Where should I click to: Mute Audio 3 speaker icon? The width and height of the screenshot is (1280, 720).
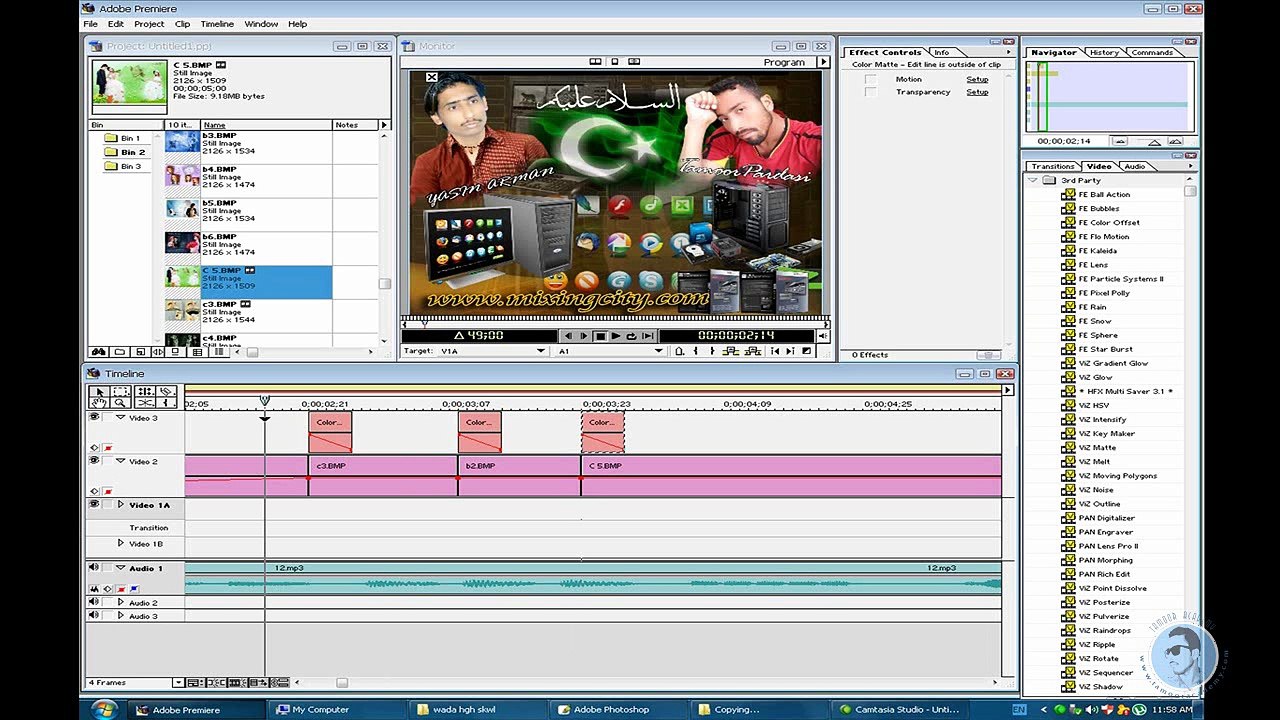coord(94,616)
